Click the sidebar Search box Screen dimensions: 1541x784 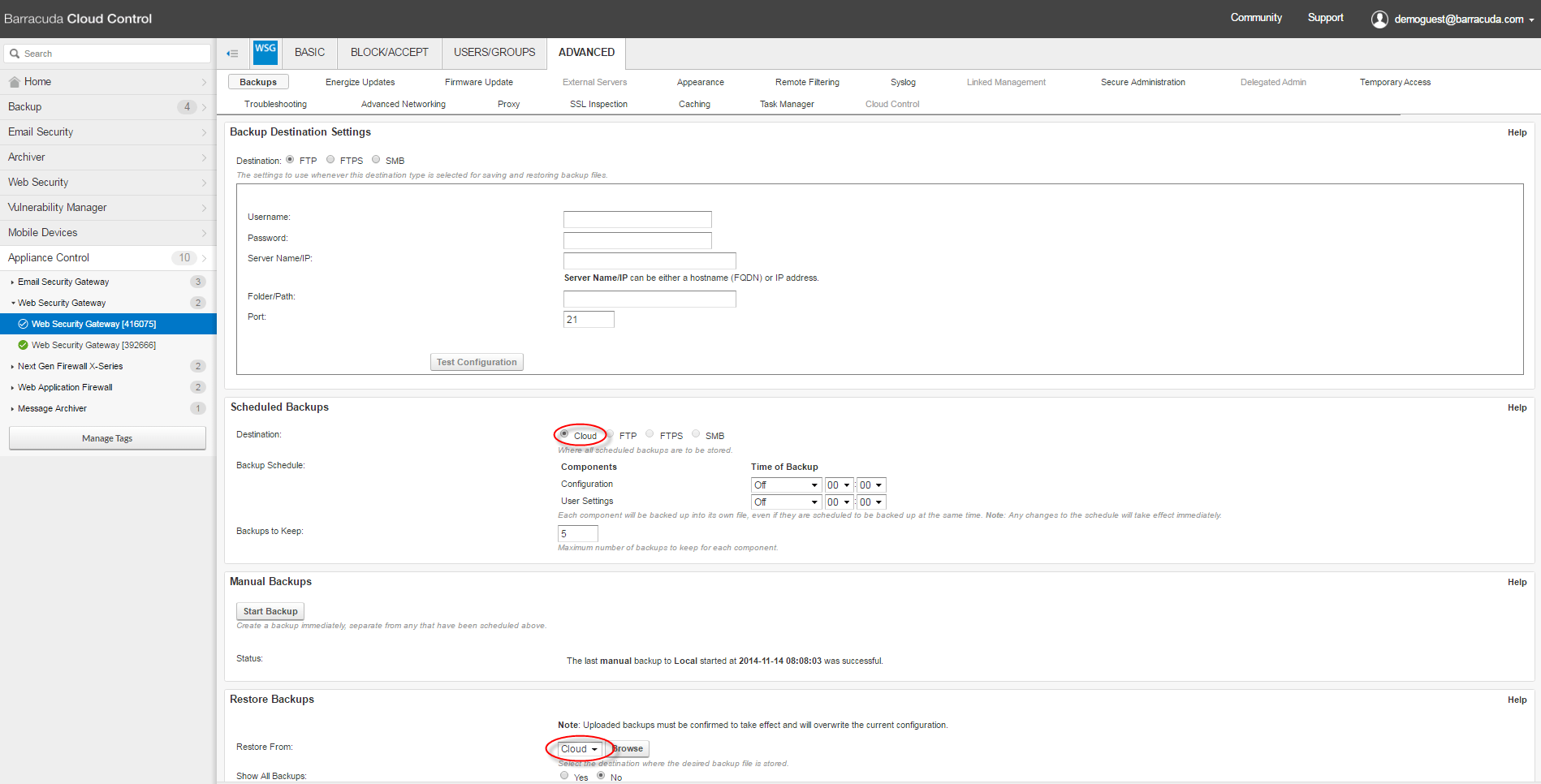[x=107, y=54]
